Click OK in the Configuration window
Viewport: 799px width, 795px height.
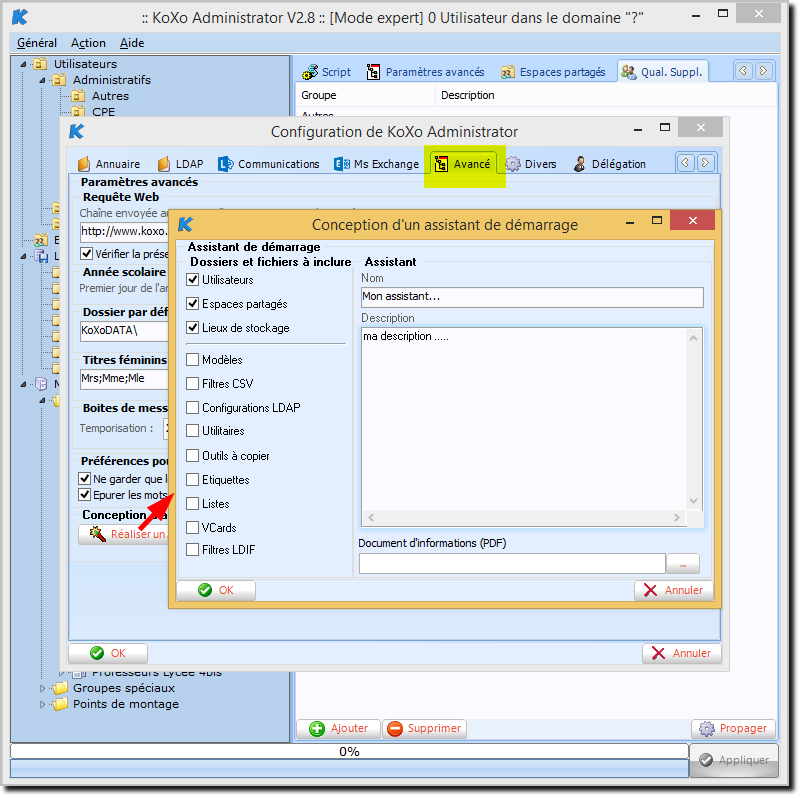click(x=108, y=653)
